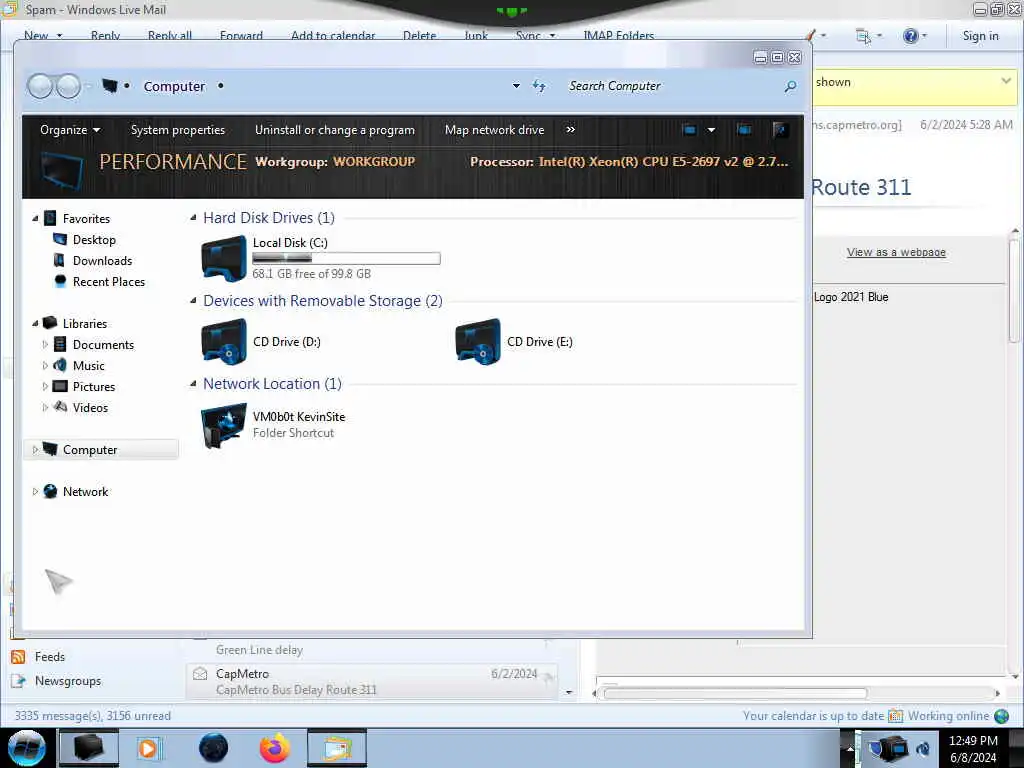Click the Help icon in Windows Live Mail
Viewport: 1024px width, 768px height.
tap(910, 36)
